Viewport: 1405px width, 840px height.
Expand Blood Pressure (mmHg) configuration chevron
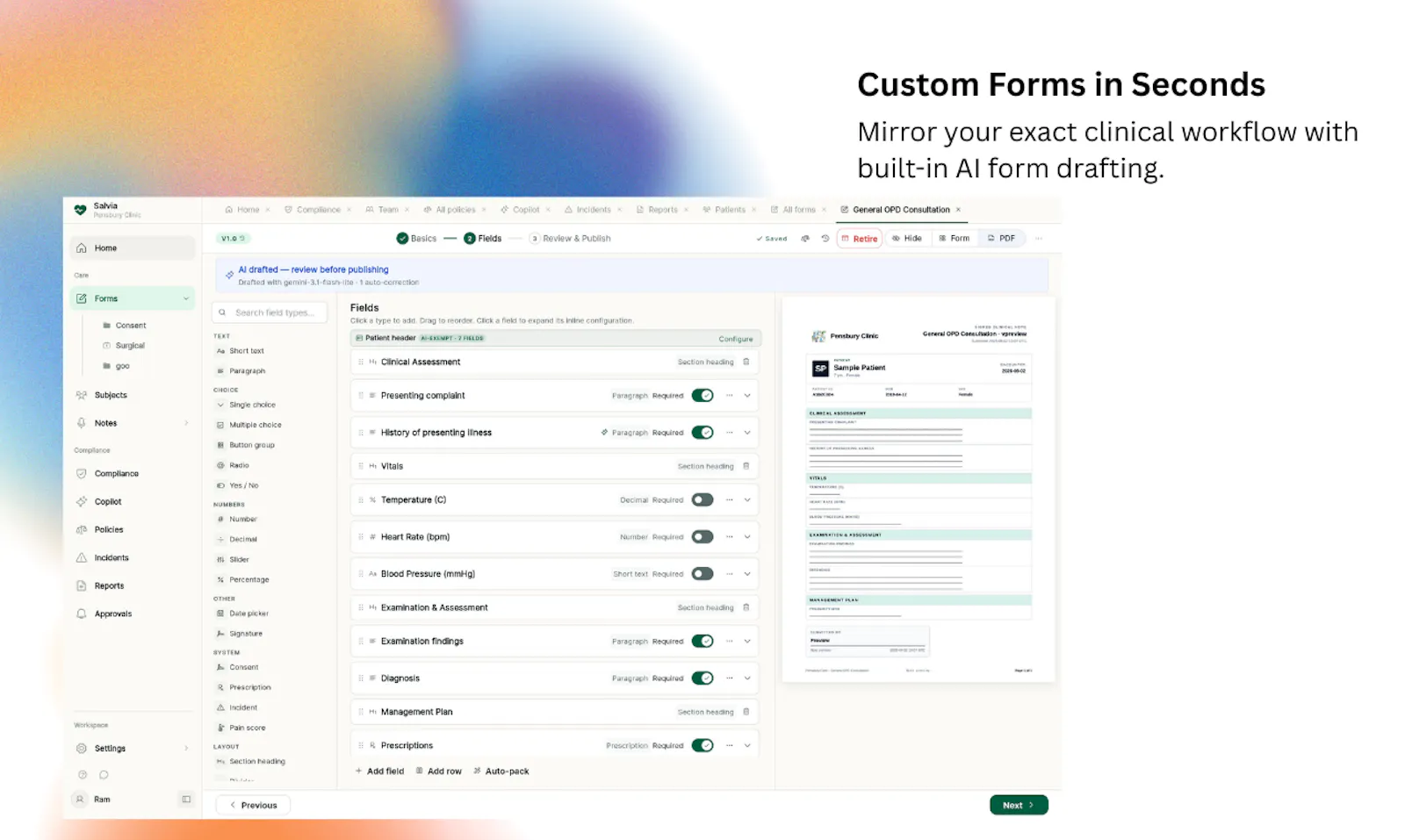[x=747, y=574]
